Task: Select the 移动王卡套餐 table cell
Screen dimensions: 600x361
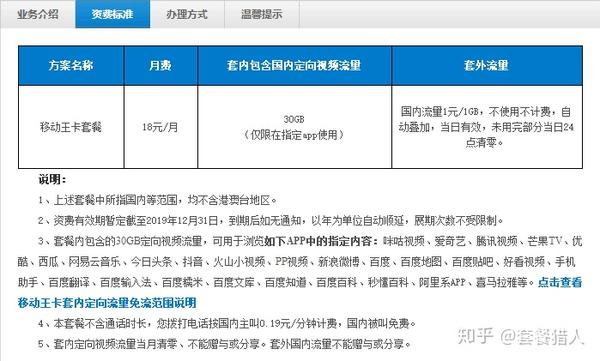Action: point(71,127)
